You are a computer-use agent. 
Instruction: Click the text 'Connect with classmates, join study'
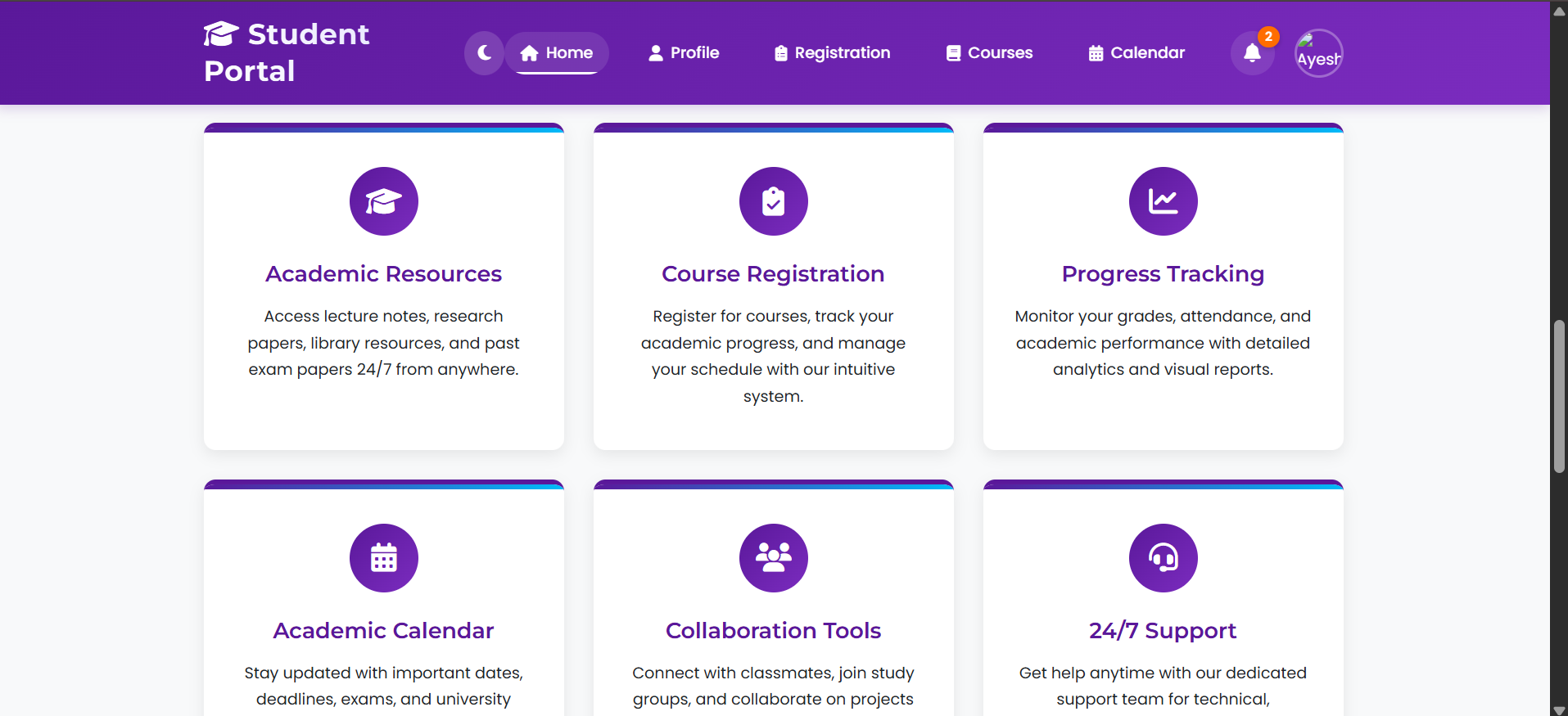774,673
